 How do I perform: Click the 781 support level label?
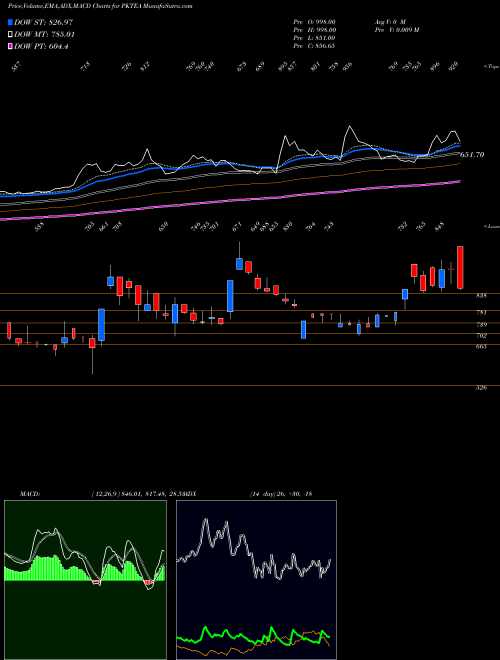click(481, 313)
